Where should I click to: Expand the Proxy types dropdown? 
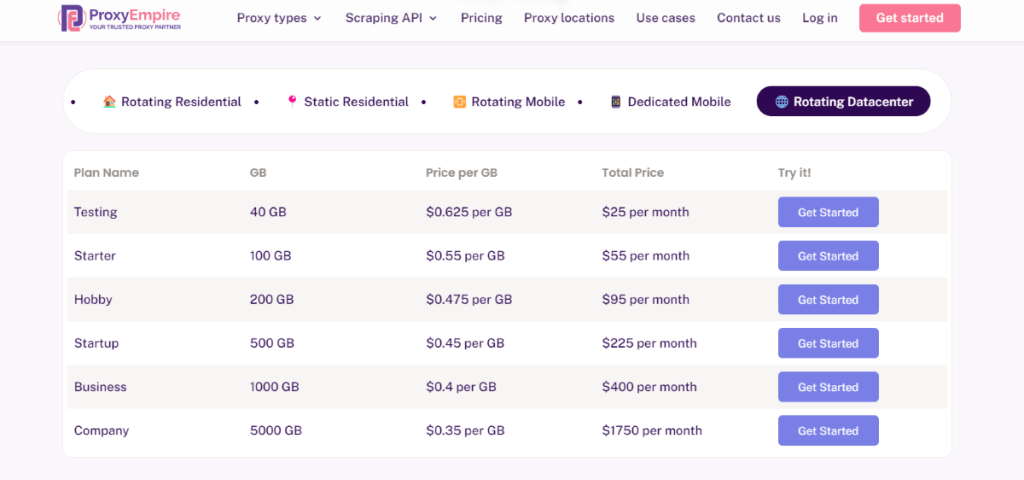tap(279, 18)
